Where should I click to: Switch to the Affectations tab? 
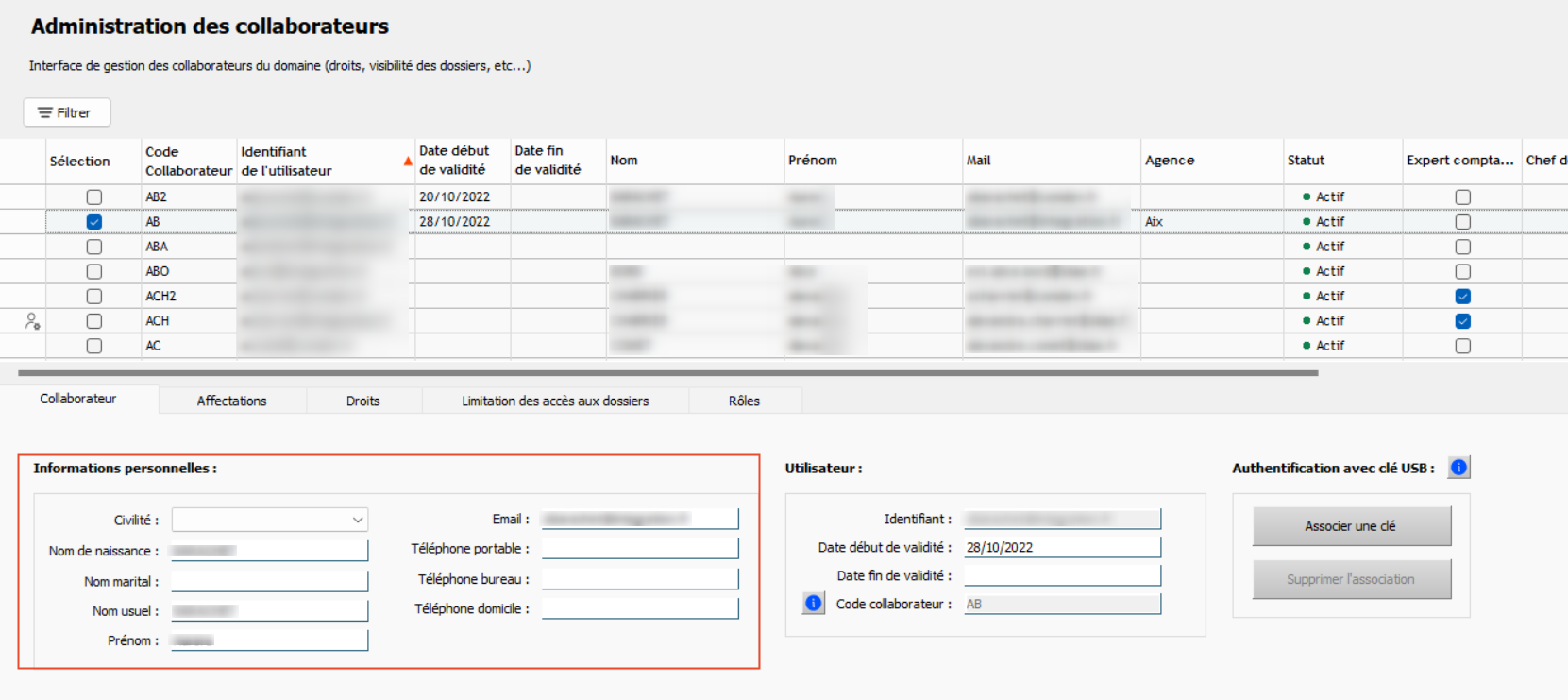[x=231, y=401]
